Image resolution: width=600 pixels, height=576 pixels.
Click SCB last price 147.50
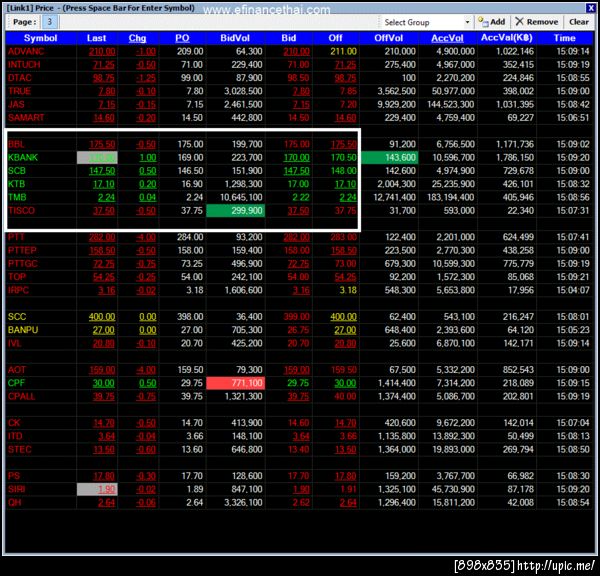tap(102, 171)
